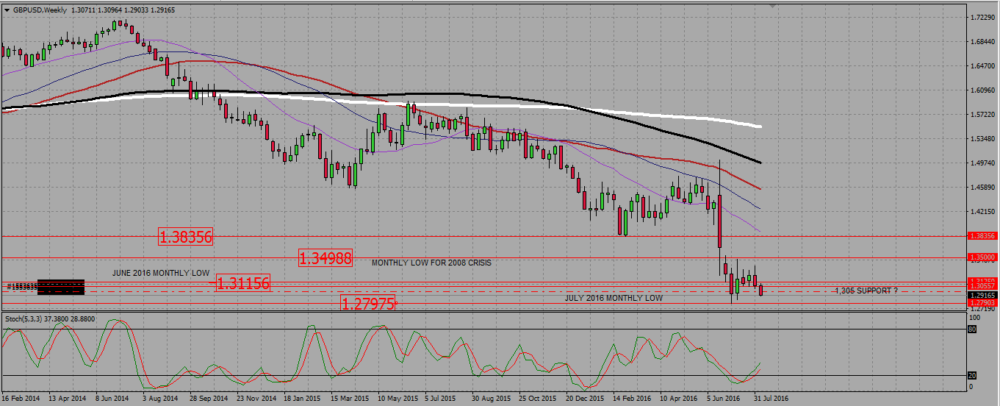Select the large boxed 1.27975 text label
Viewport: 1000px width, 406px height.
(368, 303)
